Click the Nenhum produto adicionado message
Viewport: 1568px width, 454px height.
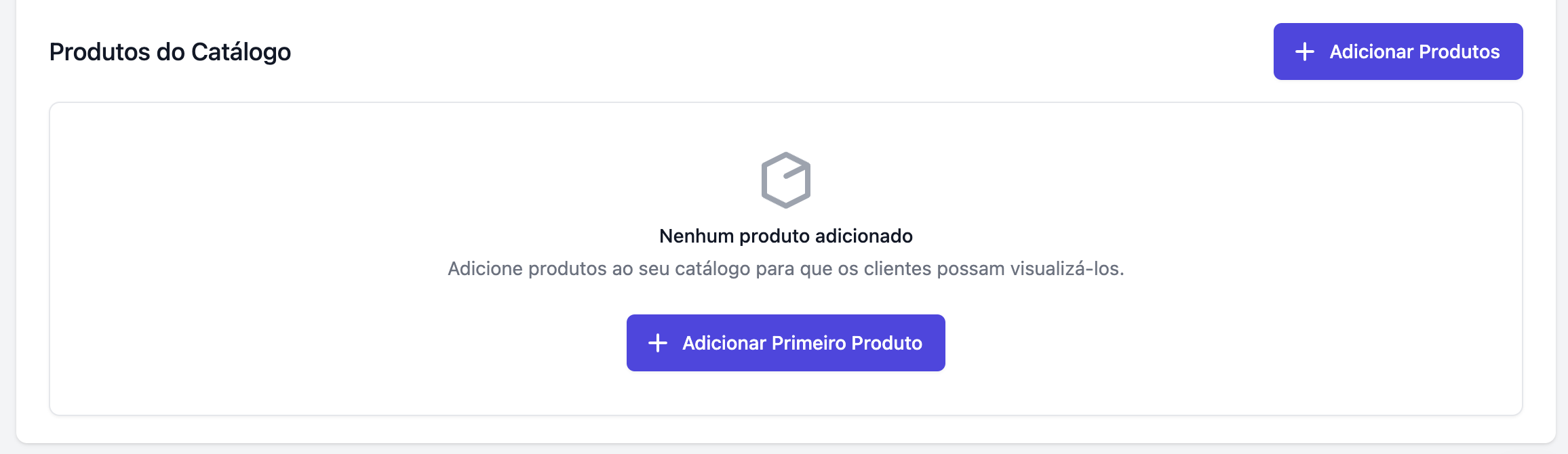tap(785, 236)
